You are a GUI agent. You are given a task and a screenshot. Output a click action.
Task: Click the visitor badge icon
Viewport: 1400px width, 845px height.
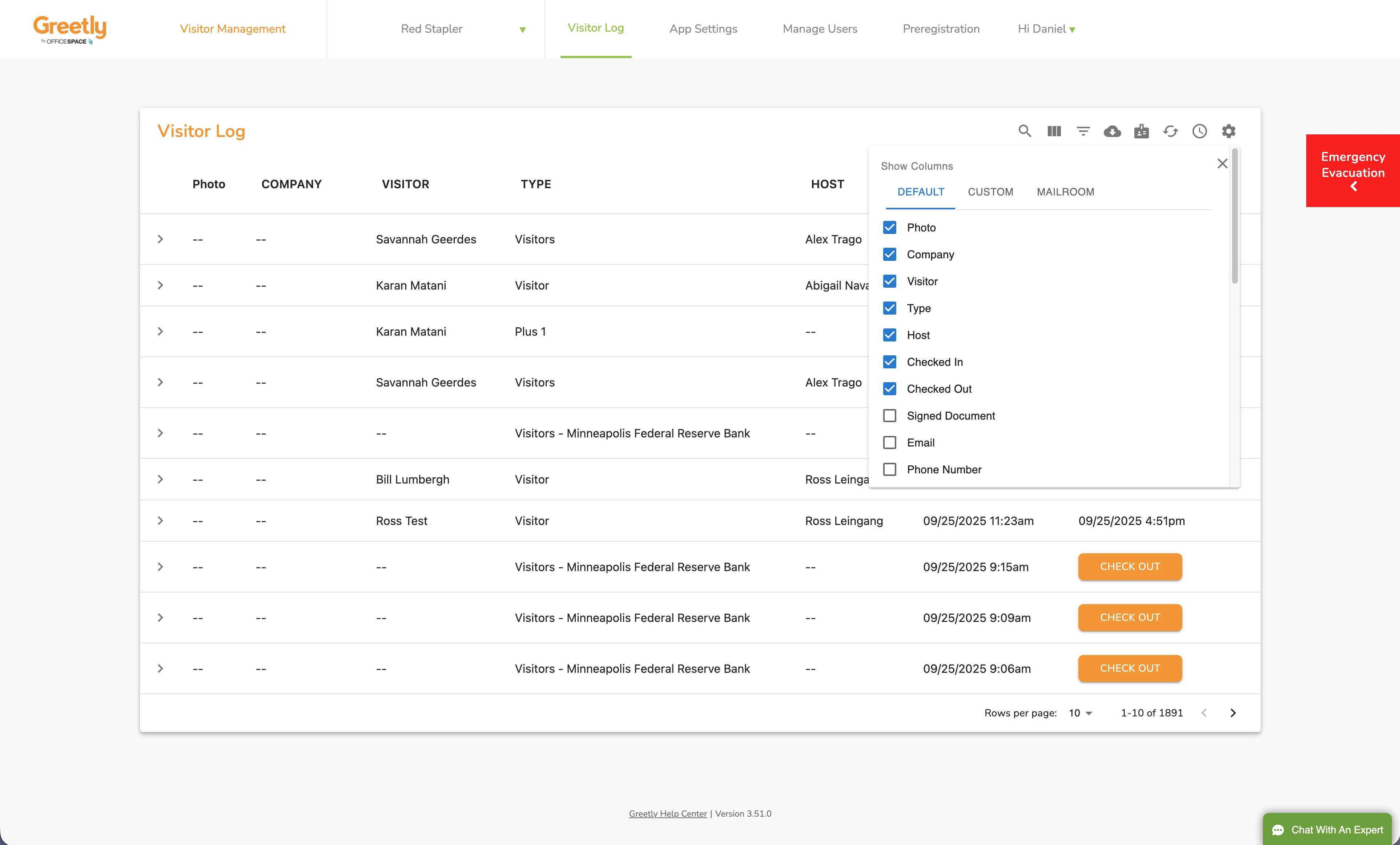click(1141, 131)
